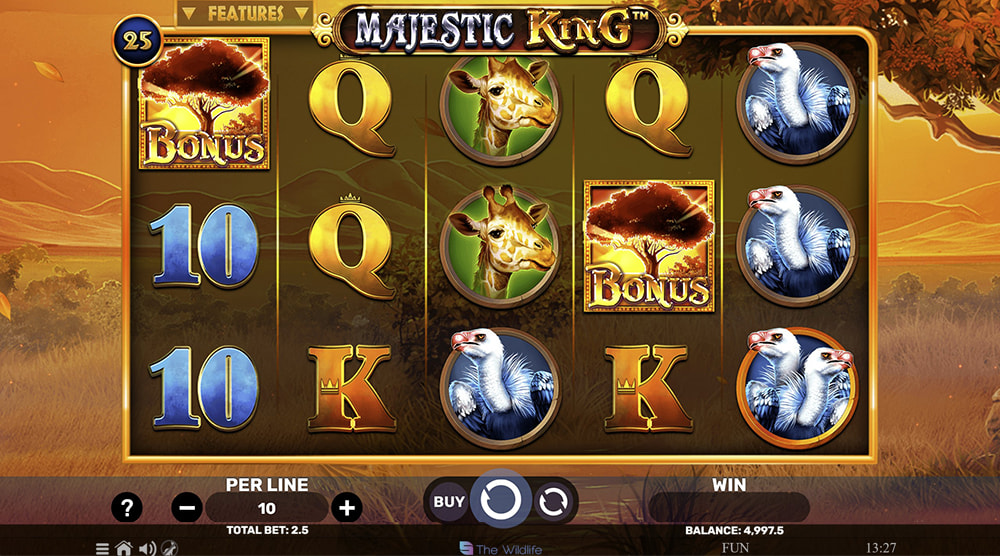Mute the game sound speaker icon

(147, 548)
